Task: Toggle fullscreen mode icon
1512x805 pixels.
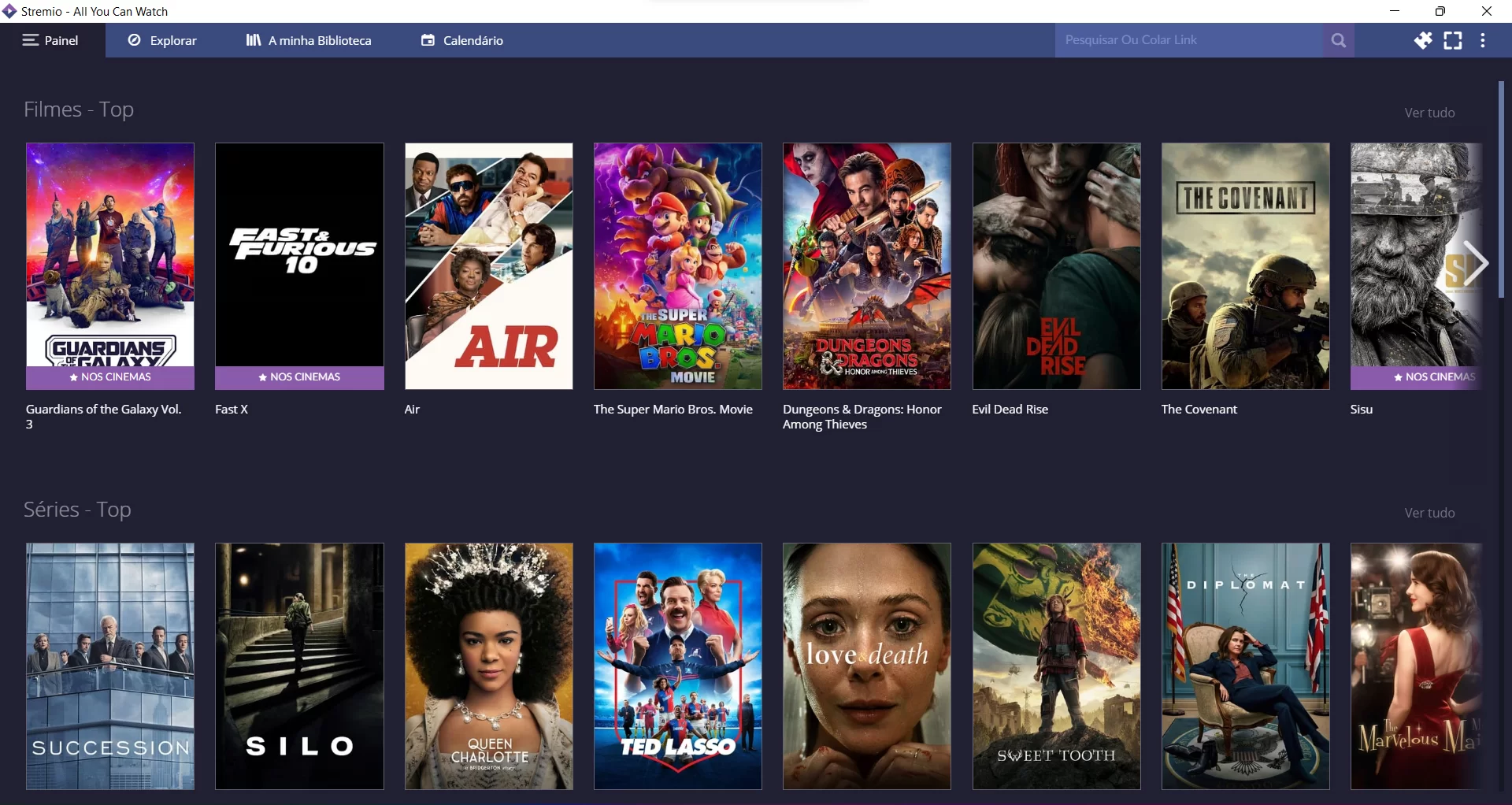Action: point(1453,41)
